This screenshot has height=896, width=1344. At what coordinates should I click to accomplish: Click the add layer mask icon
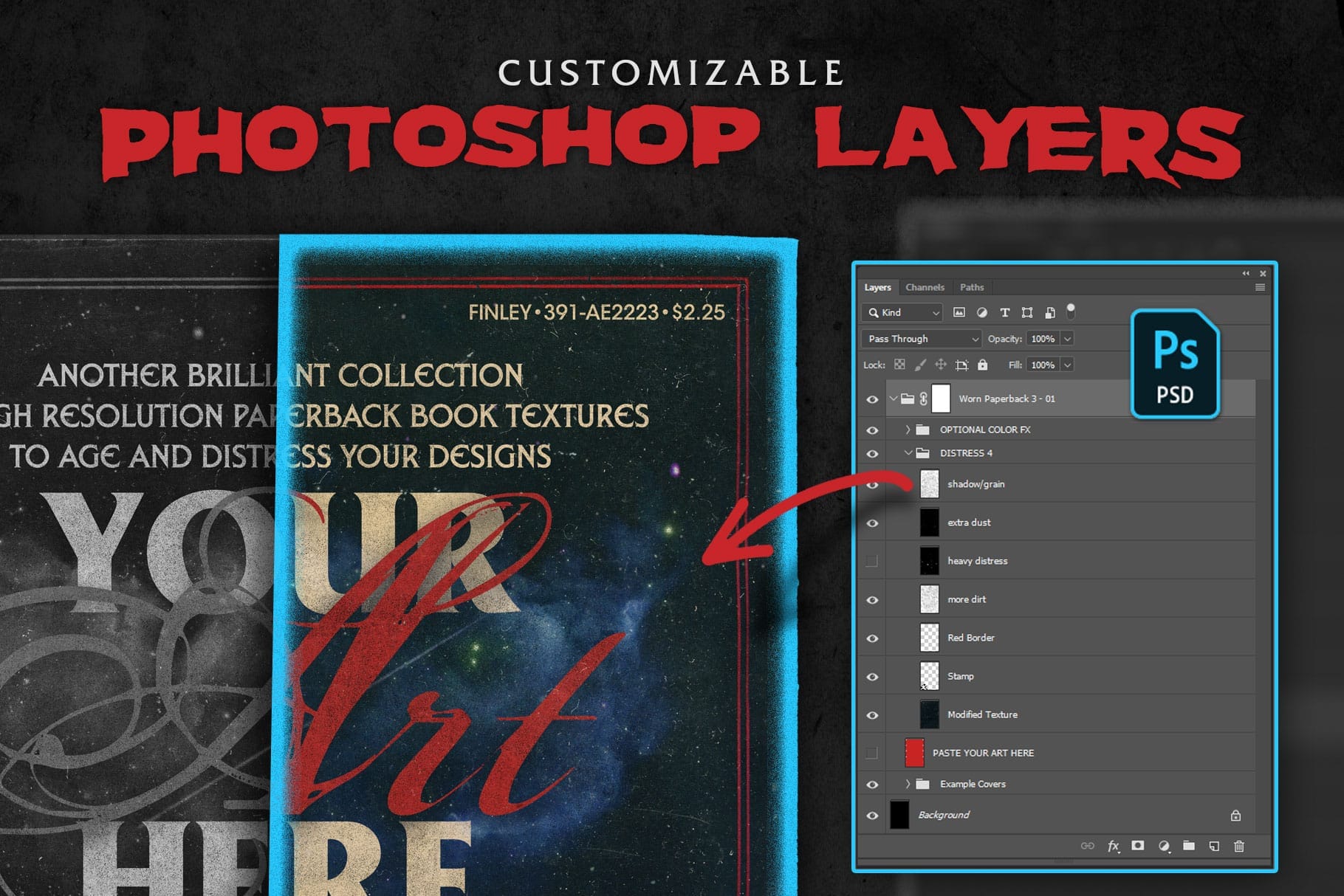pos(1138,846)
